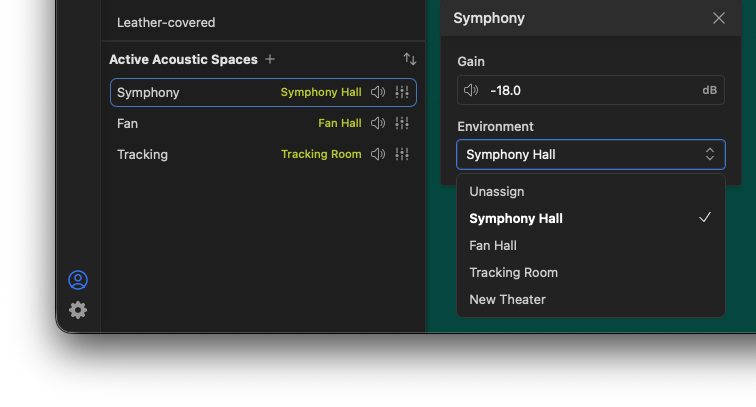Image resolution: width=756 pixels, height=407 pixels.
Task: Open mixer sliders icon for Symphony row
Action: (402, 92)
